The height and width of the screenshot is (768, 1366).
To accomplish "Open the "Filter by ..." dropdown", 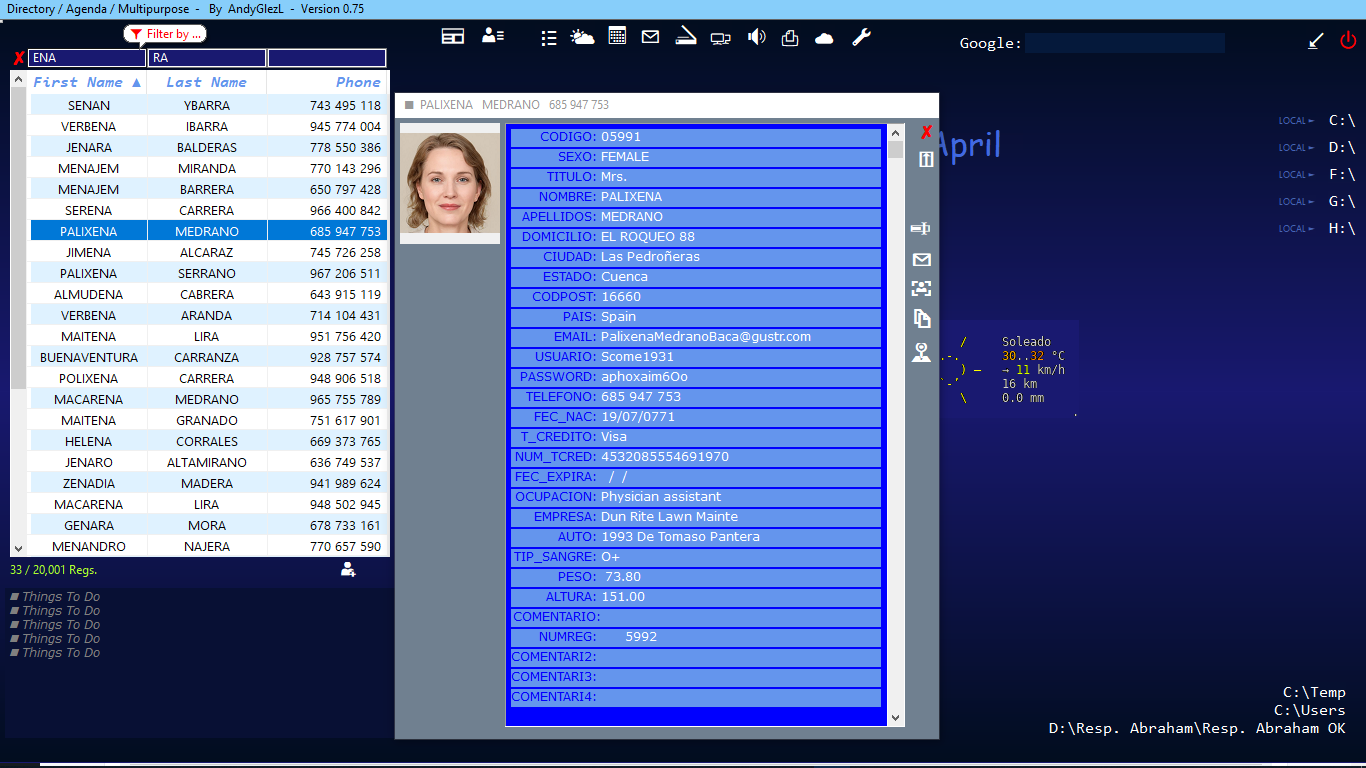I will click(166, 34).
